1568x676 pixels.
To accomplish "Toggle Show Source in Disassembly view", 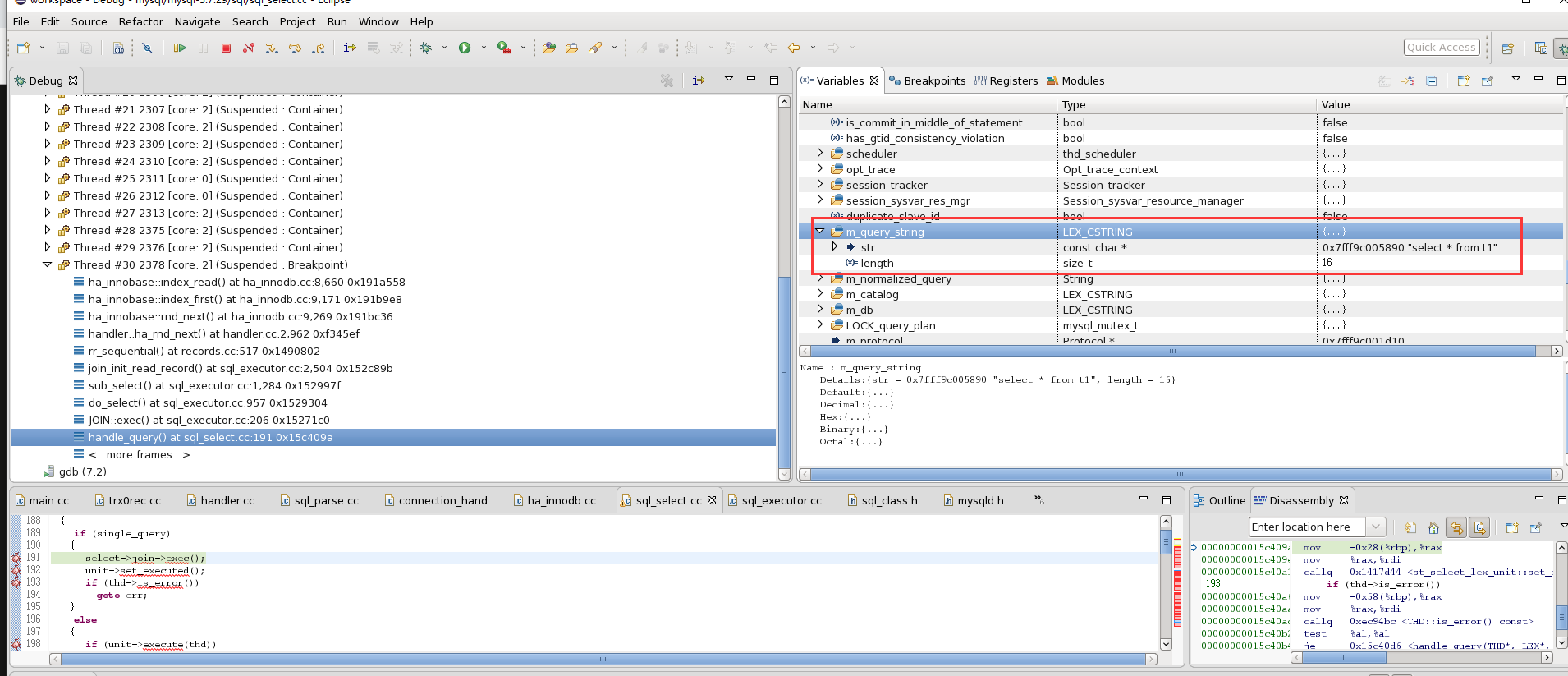I will click(x=1479, y=527).
